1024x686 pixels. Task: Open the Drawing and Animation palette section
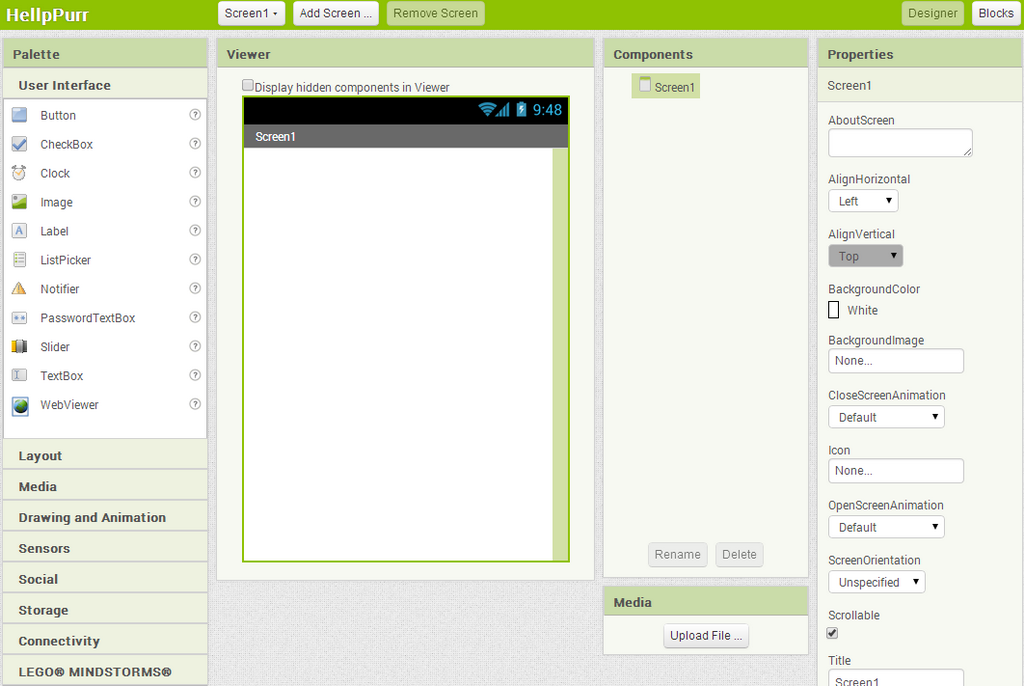click(105, 517)
